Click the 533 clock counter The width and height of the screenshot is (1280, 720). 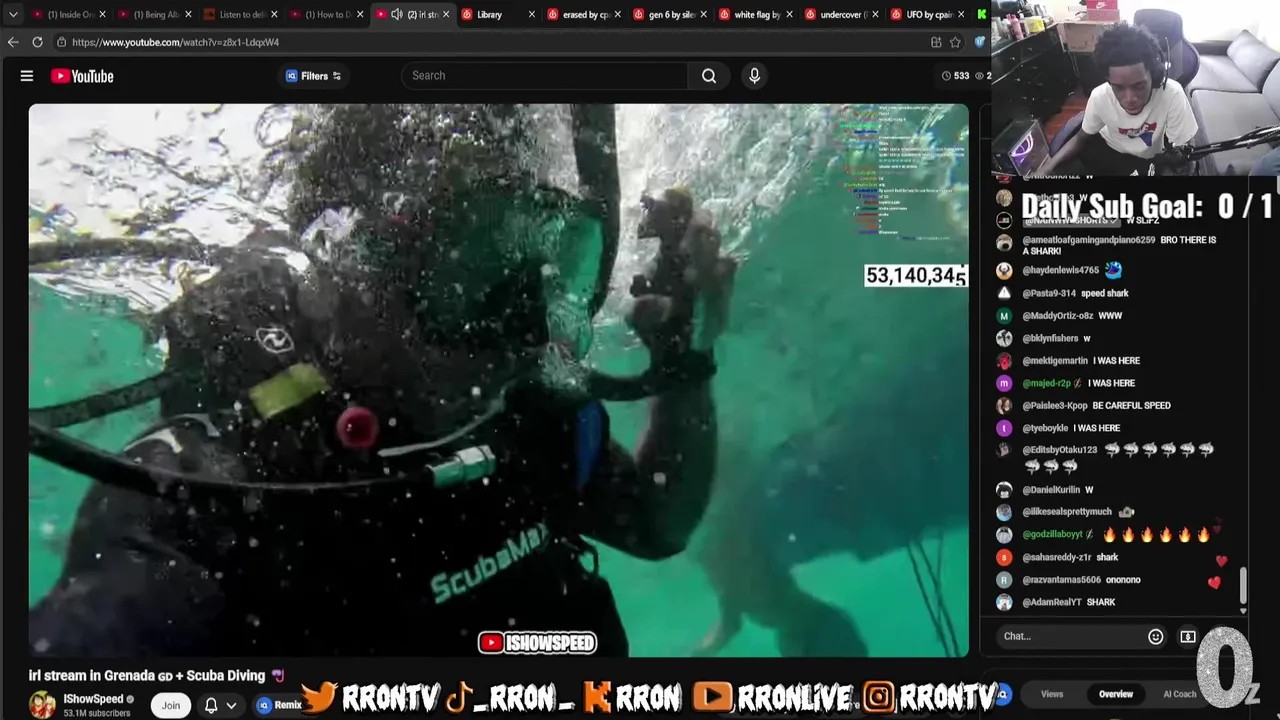click(955, 76)
